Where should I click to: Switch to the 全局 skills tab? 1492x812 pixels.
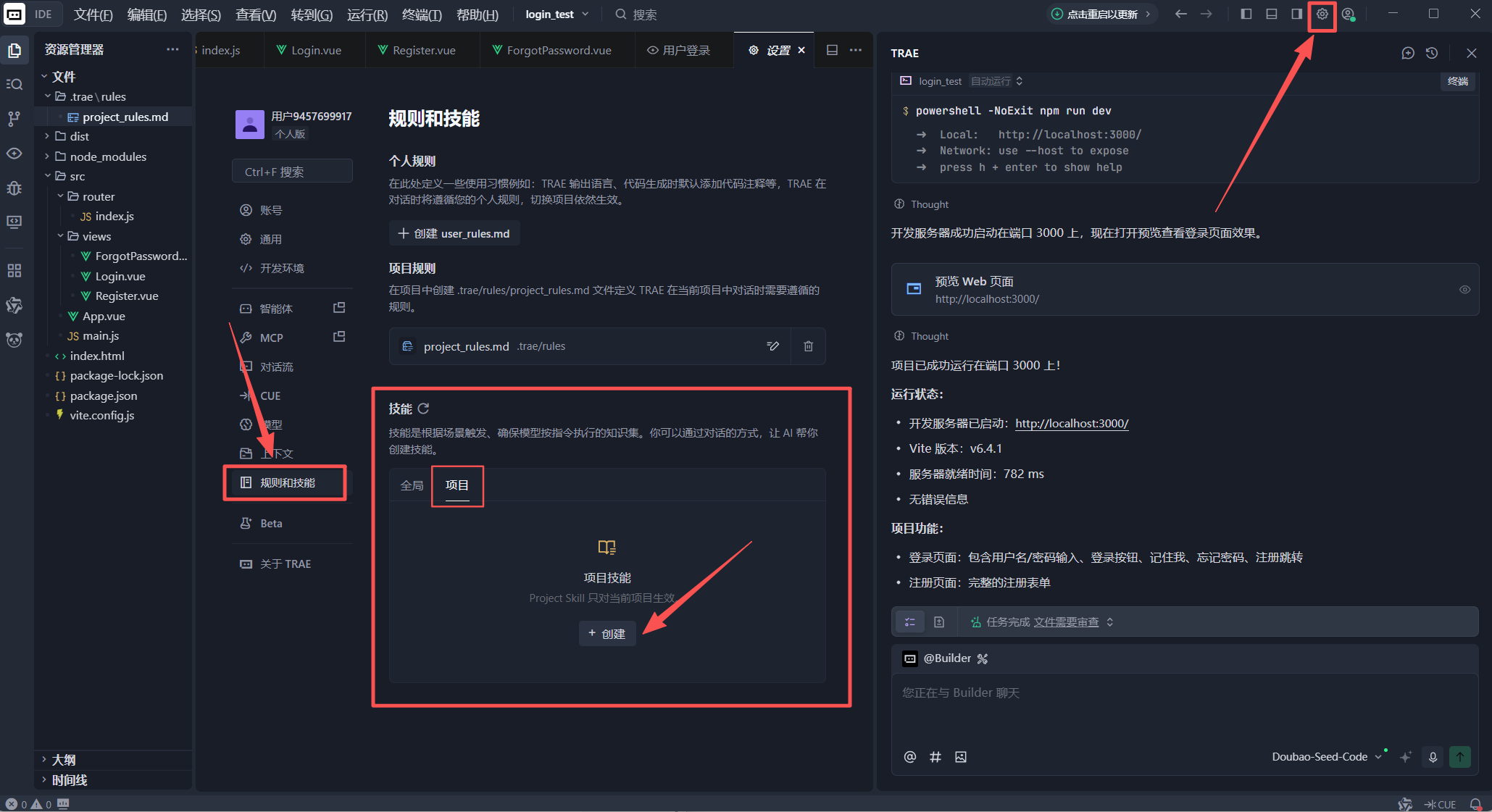click(x=412, y=485)
